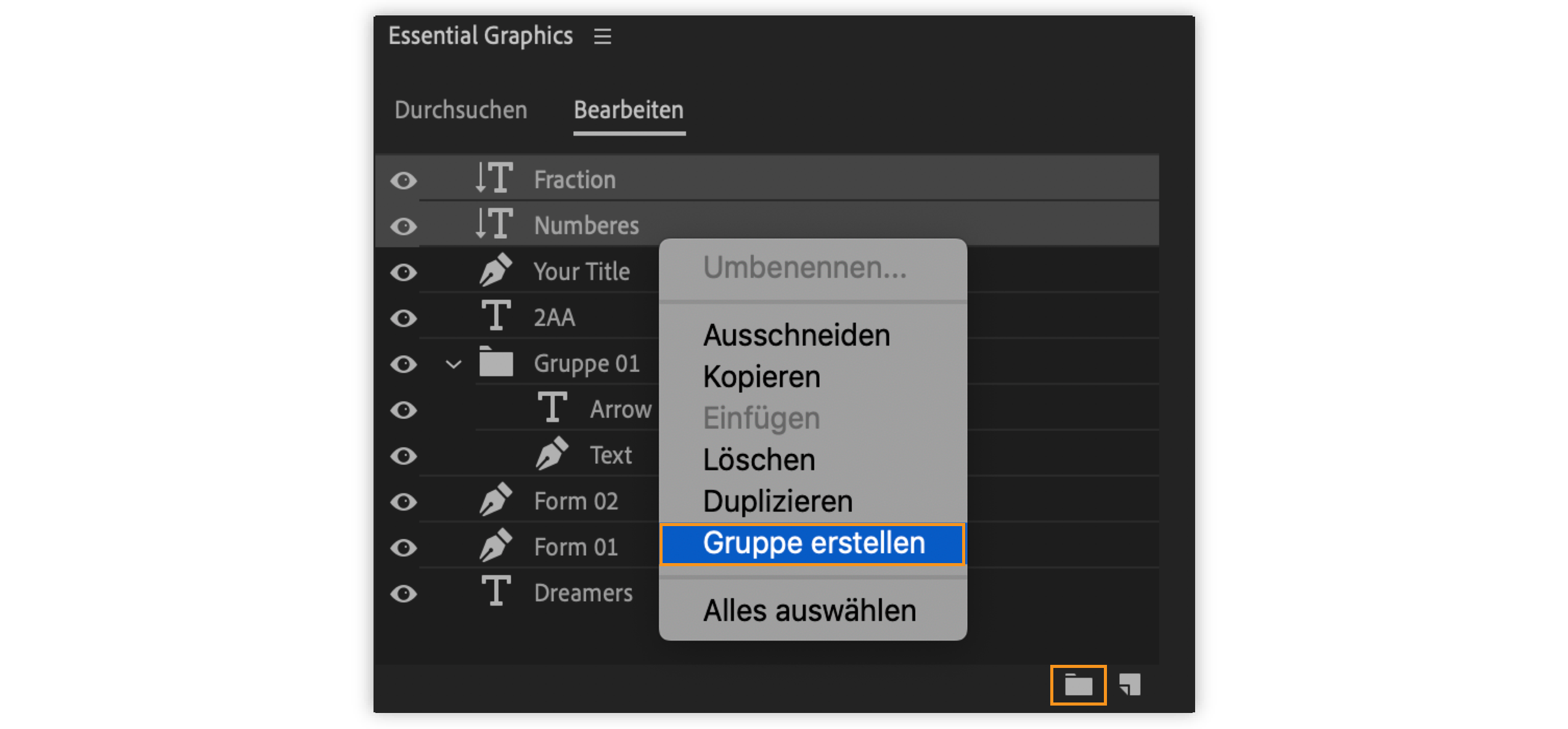
Task: Select the pen icon beside Form 02
Action: click(x=497, y=500)
